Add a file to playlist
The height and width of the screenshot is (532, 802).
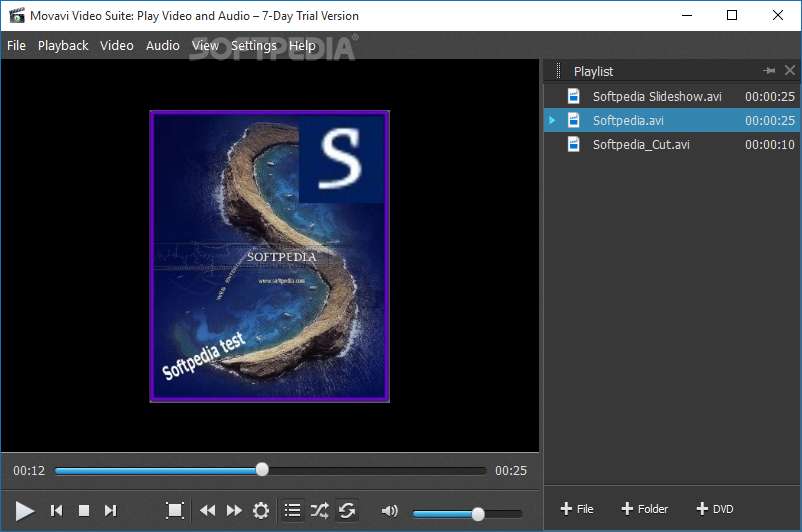576,509
